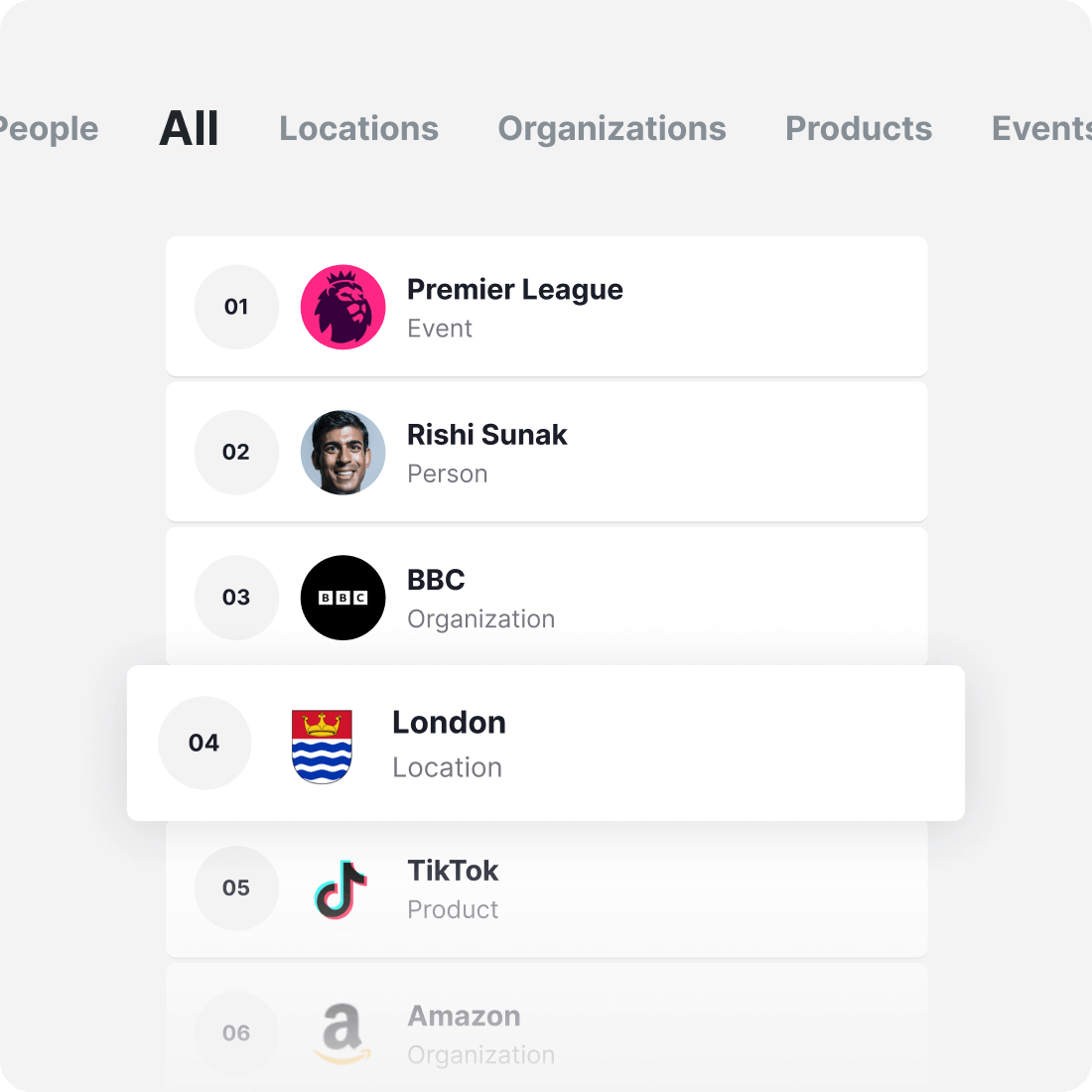
Task: Select the All tab
Action: click(189, 129)
